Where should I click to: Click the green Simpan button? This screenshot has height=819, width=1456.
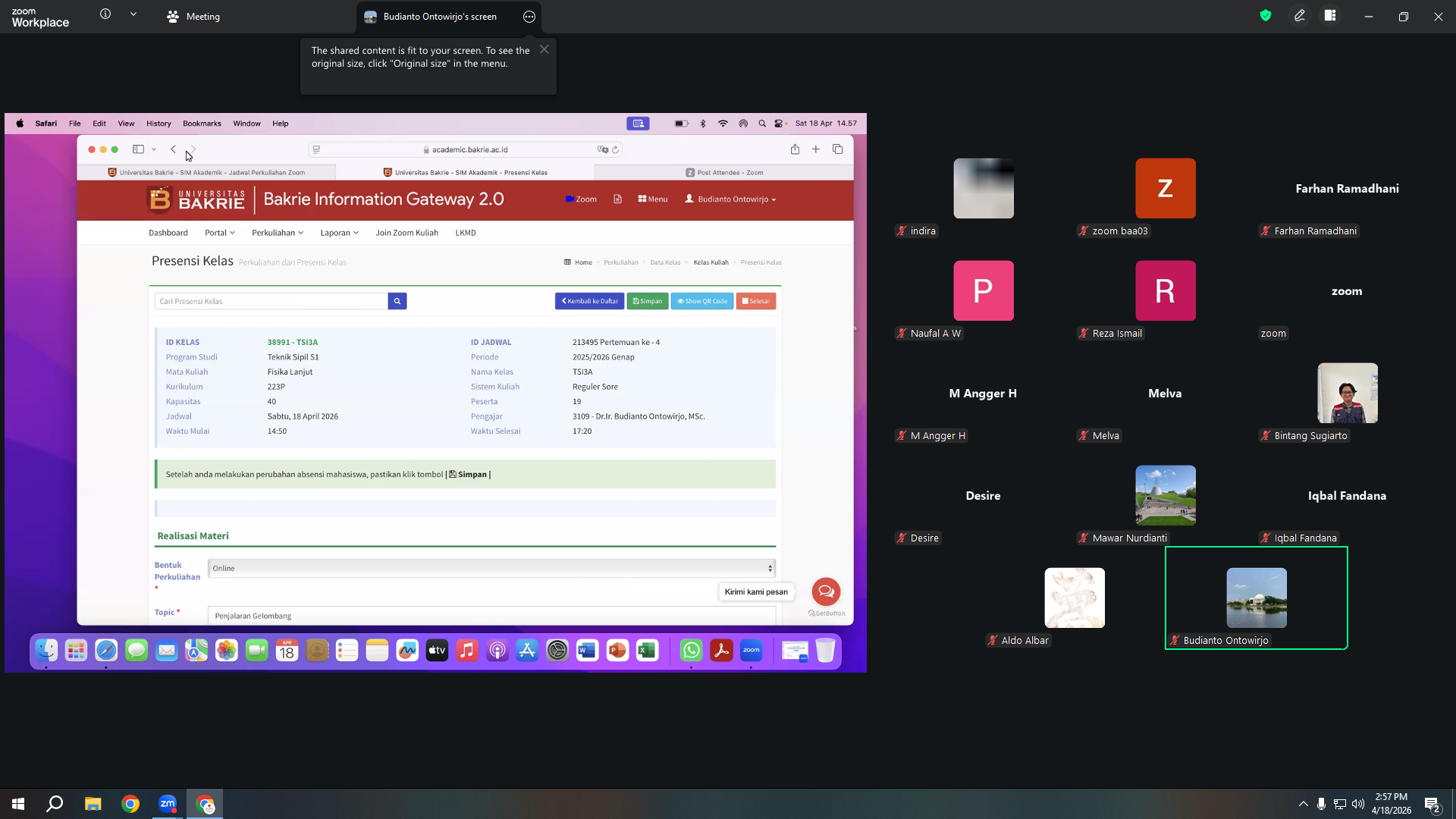[648, 301]
